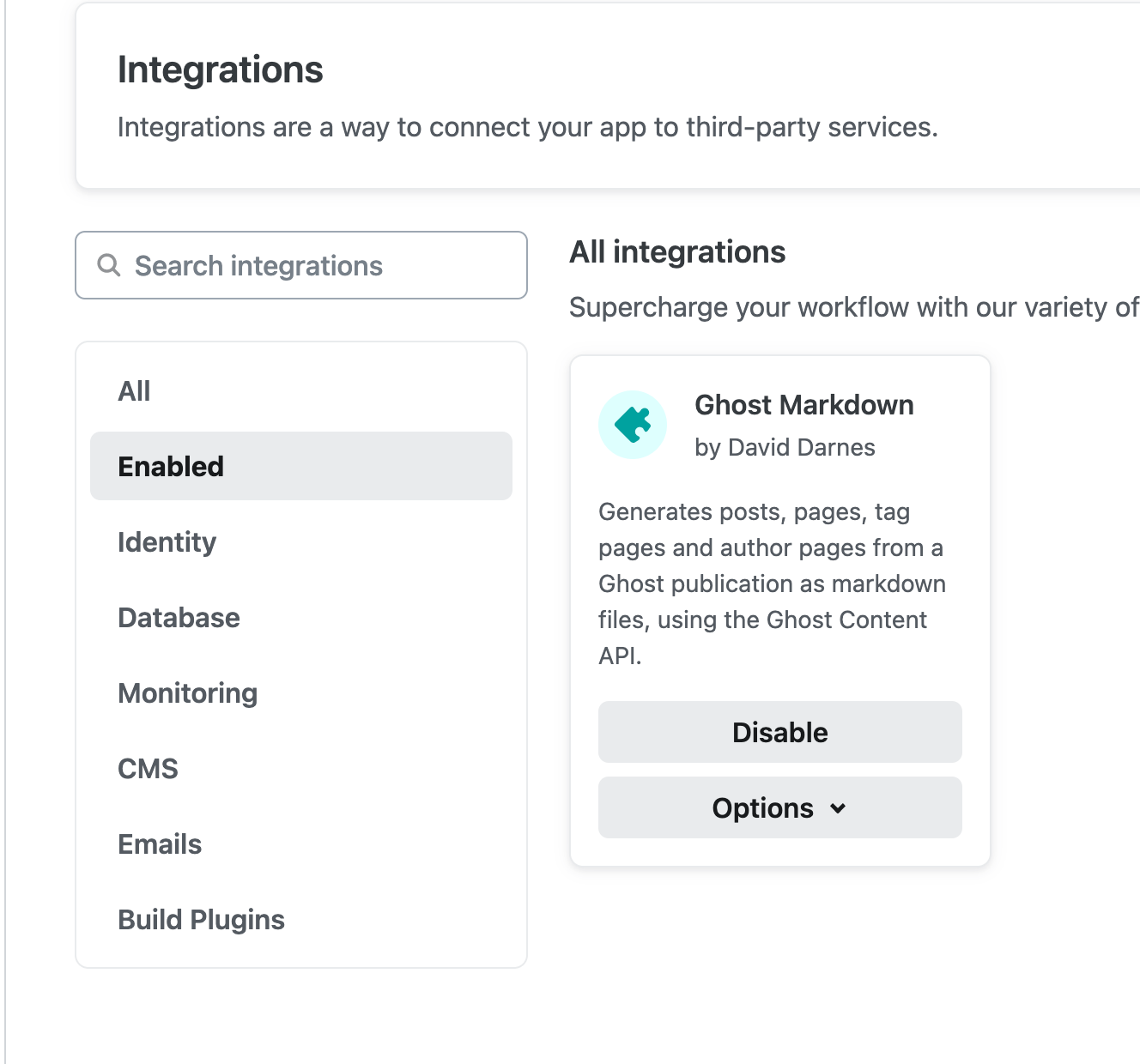The height and width of the screenshot is (1064, 1140).
Task: Click the Ghost Markdown description text
Action: [x=771, y=583]
